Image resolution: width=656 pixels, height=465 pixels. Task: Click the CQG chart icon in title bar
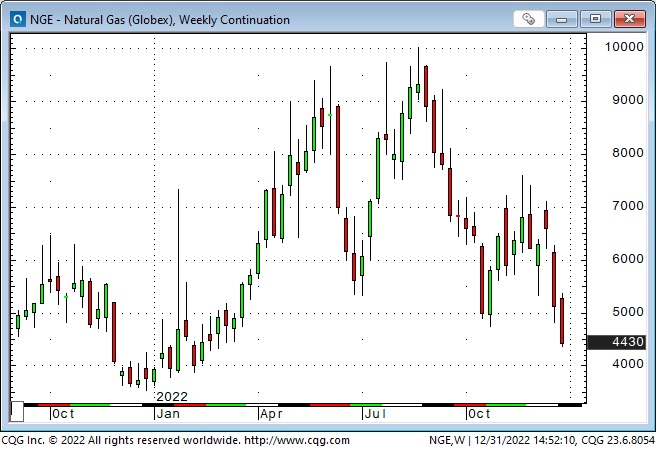tap(18, 19)
